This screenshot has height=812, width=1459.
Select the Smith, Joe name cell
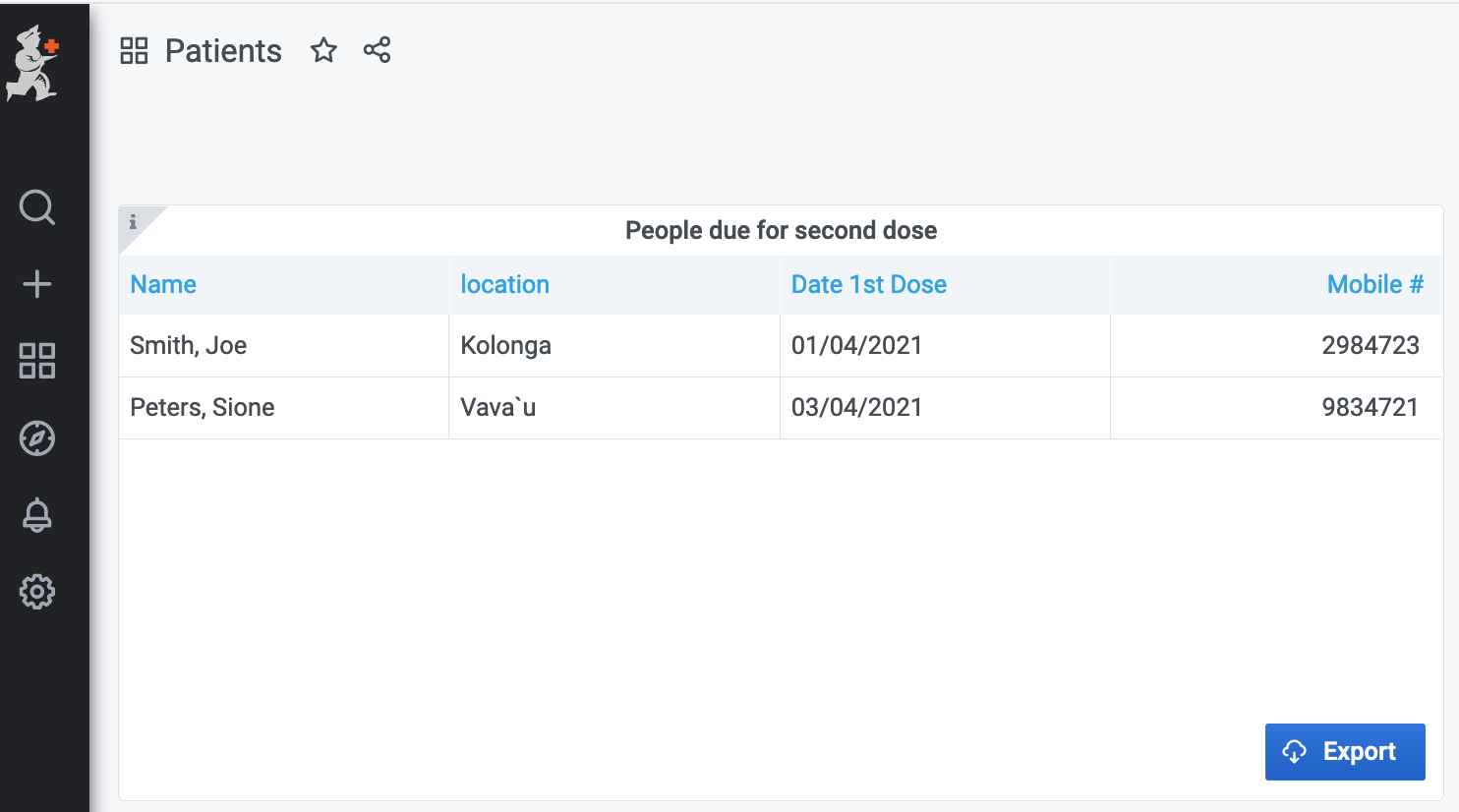(189, 346)
